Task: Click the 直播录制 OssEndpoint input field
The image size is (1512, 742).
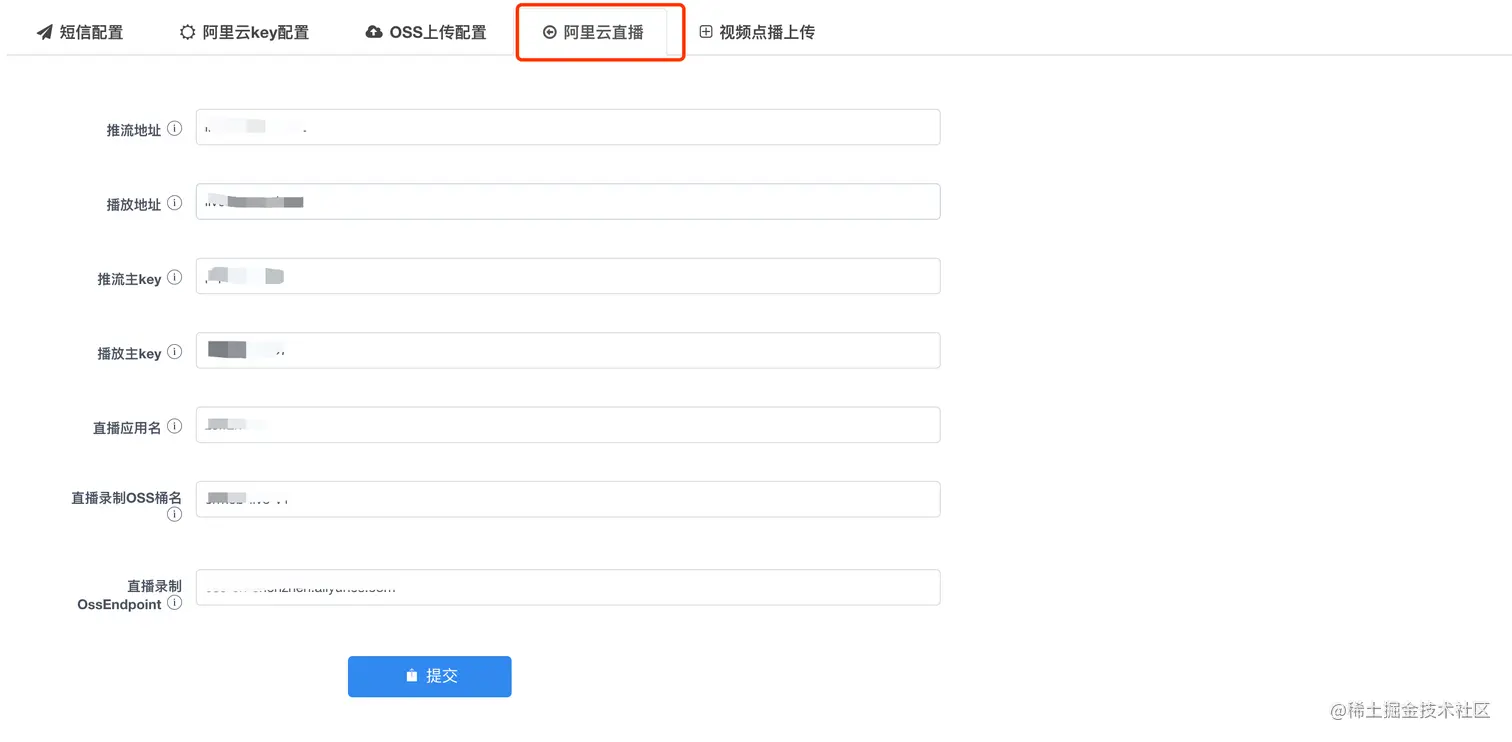Action: click(x=568, y=587)
